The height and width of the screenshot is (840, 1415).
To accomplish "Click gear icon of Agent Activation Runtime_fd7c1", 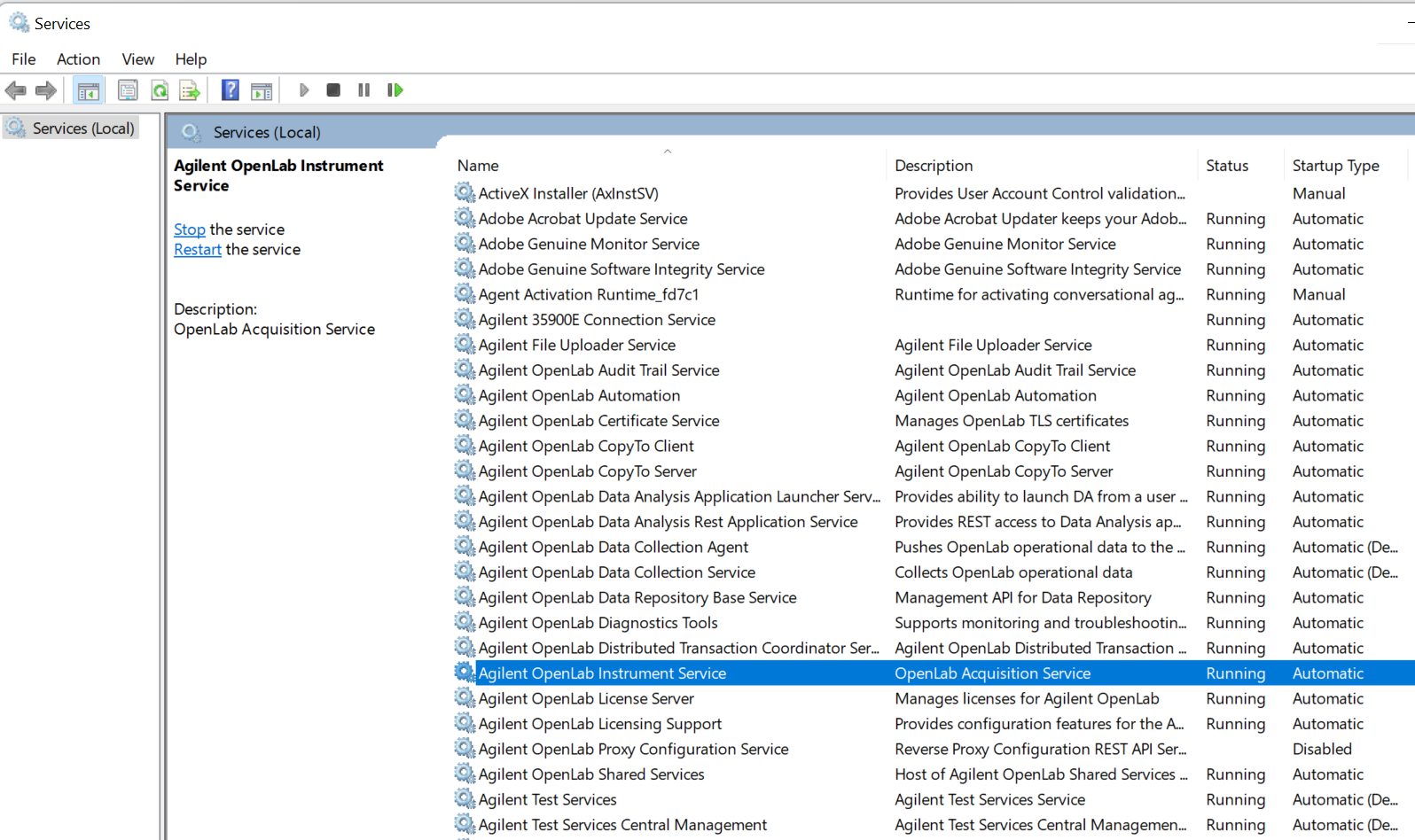I will (465, 293).
